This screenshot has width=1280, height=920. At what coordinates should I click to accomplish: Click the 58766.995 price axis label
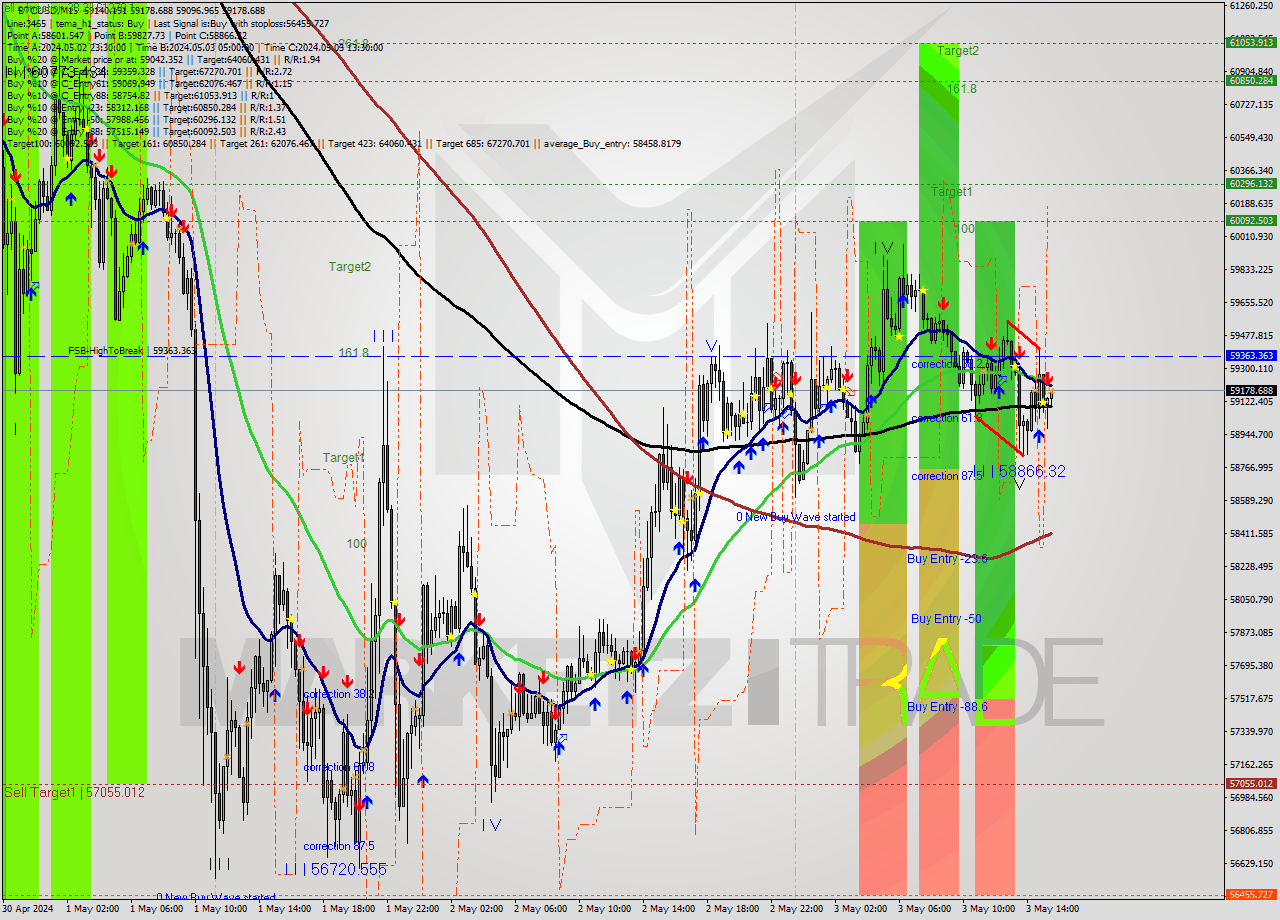(1251, 467)
